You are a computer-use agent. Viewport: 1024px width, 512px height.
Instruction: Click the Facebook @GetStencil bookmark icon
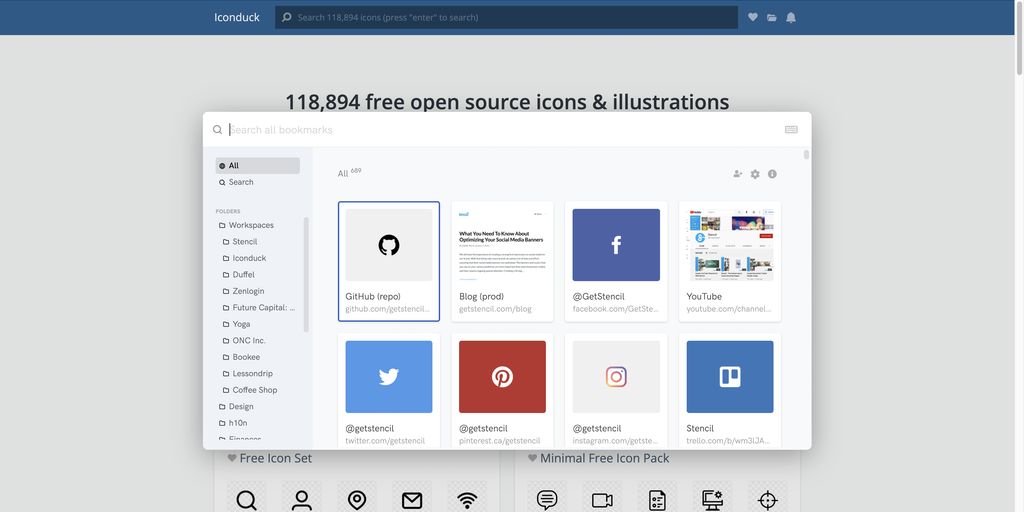coord(616,245)
